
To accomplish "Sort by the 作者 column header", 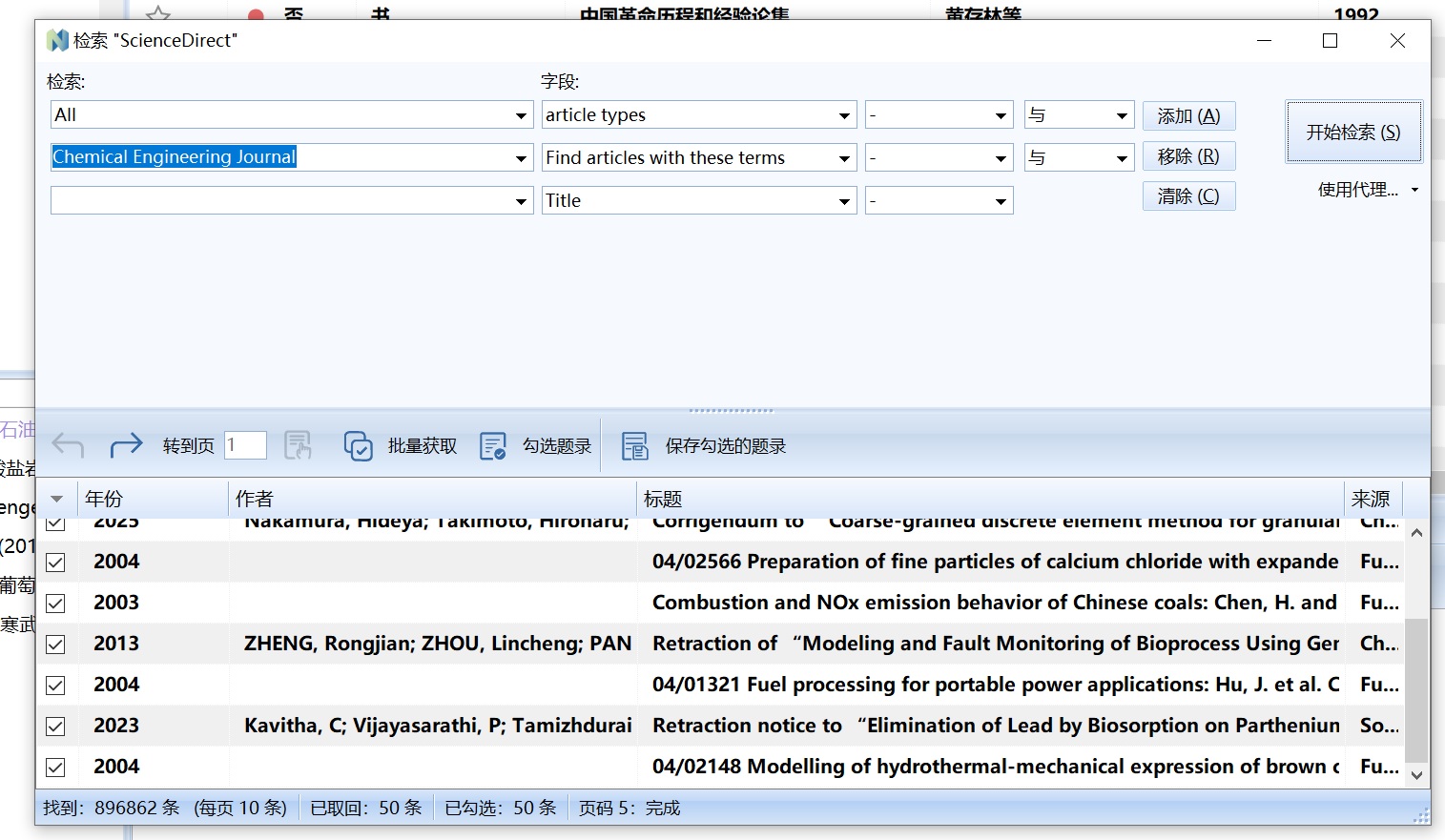I will point(432,499).
